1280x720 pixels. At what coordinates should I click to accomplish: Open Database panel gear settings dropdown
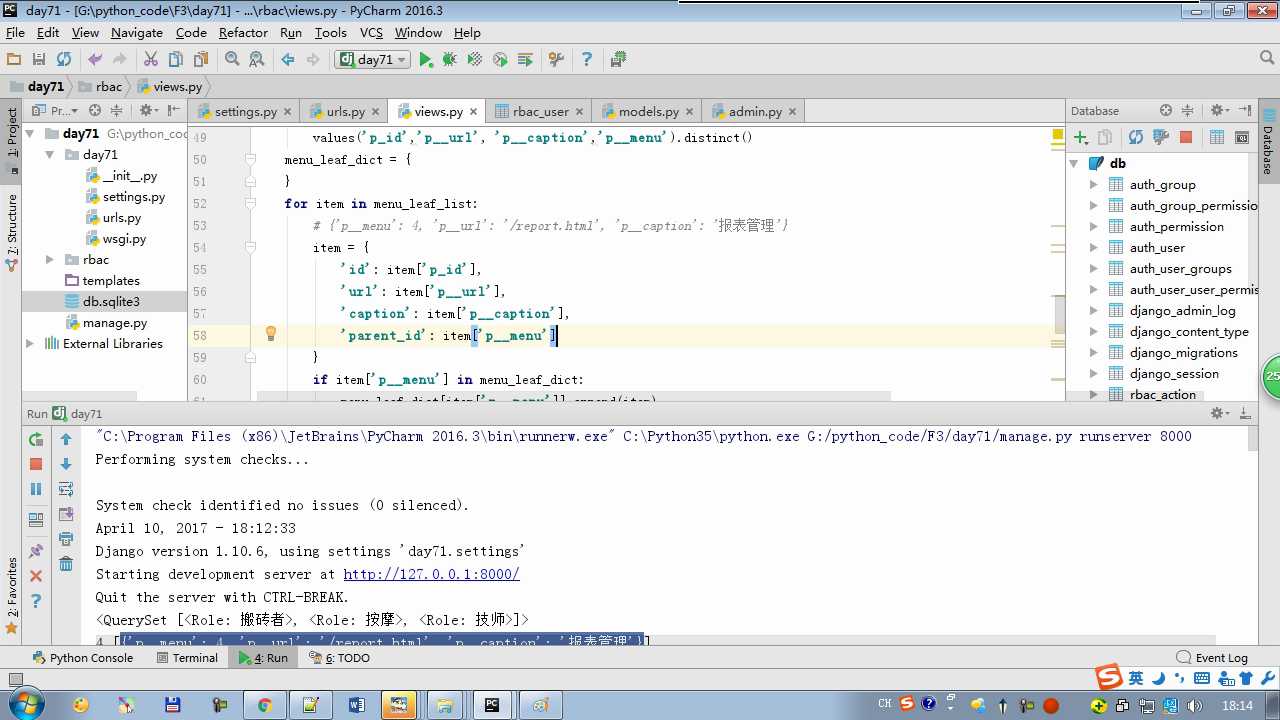(1220, 111)
